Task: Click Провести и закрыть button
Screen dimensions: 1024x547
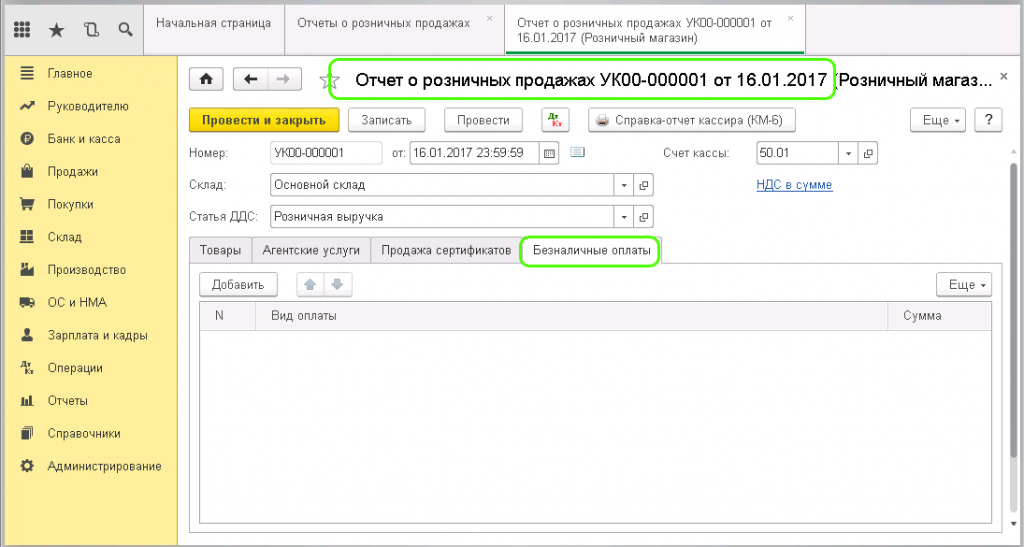Action: tap(264, 120)
